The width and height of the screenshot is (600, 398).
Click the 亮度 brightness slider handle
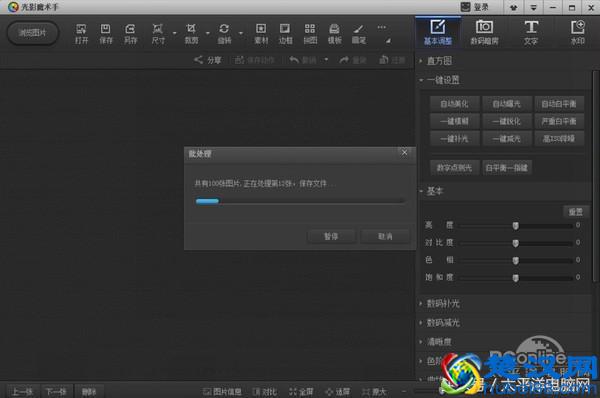click(x=516, y=226)
